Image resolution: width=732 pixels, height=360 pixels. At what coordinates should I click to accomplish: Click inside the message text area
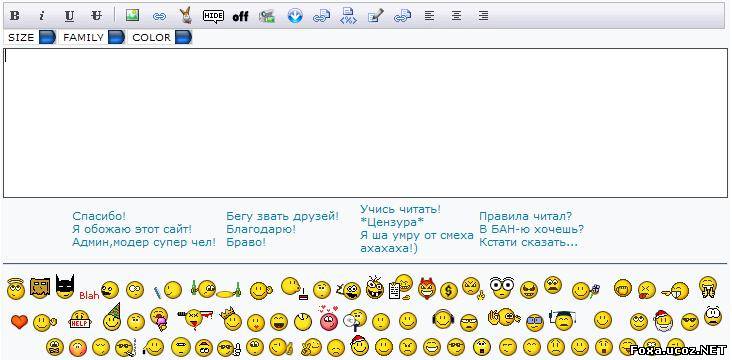(365, 123)
